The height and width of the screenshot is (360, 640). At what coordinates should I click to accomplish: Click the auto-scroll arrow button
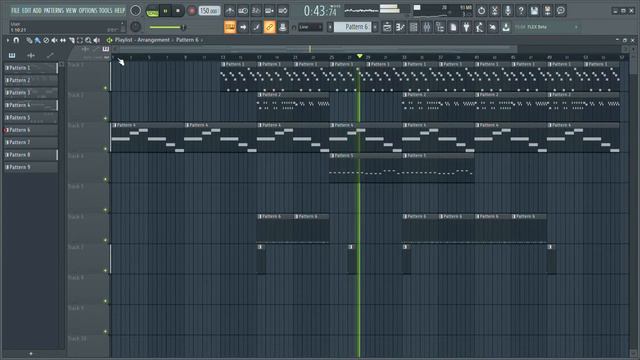(243, 27)
